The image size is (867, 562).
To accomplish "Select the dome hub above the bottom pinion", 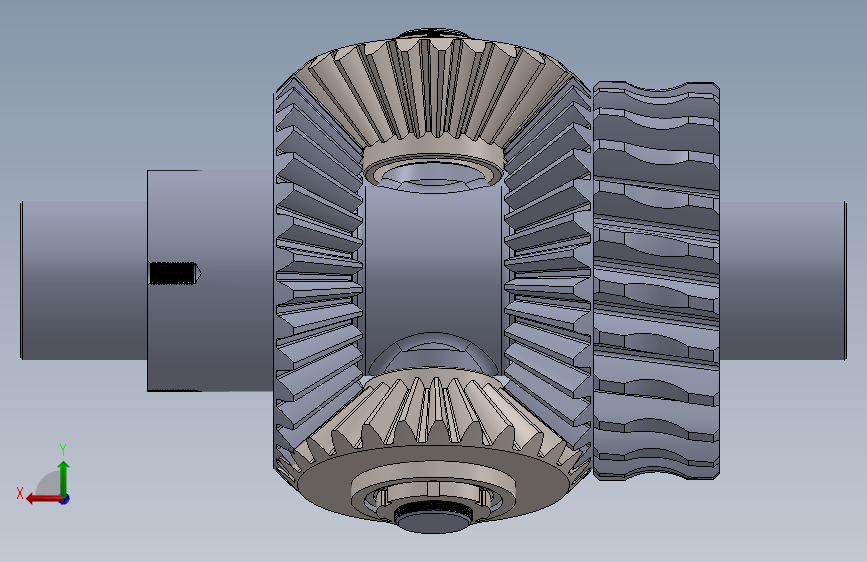I will point(433,353).
